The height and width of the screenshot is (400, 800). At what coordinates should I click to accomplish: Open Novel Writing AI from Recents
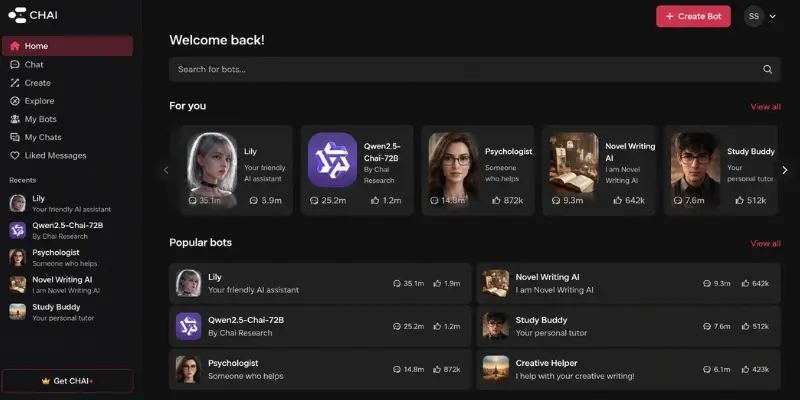click(67, 285)
